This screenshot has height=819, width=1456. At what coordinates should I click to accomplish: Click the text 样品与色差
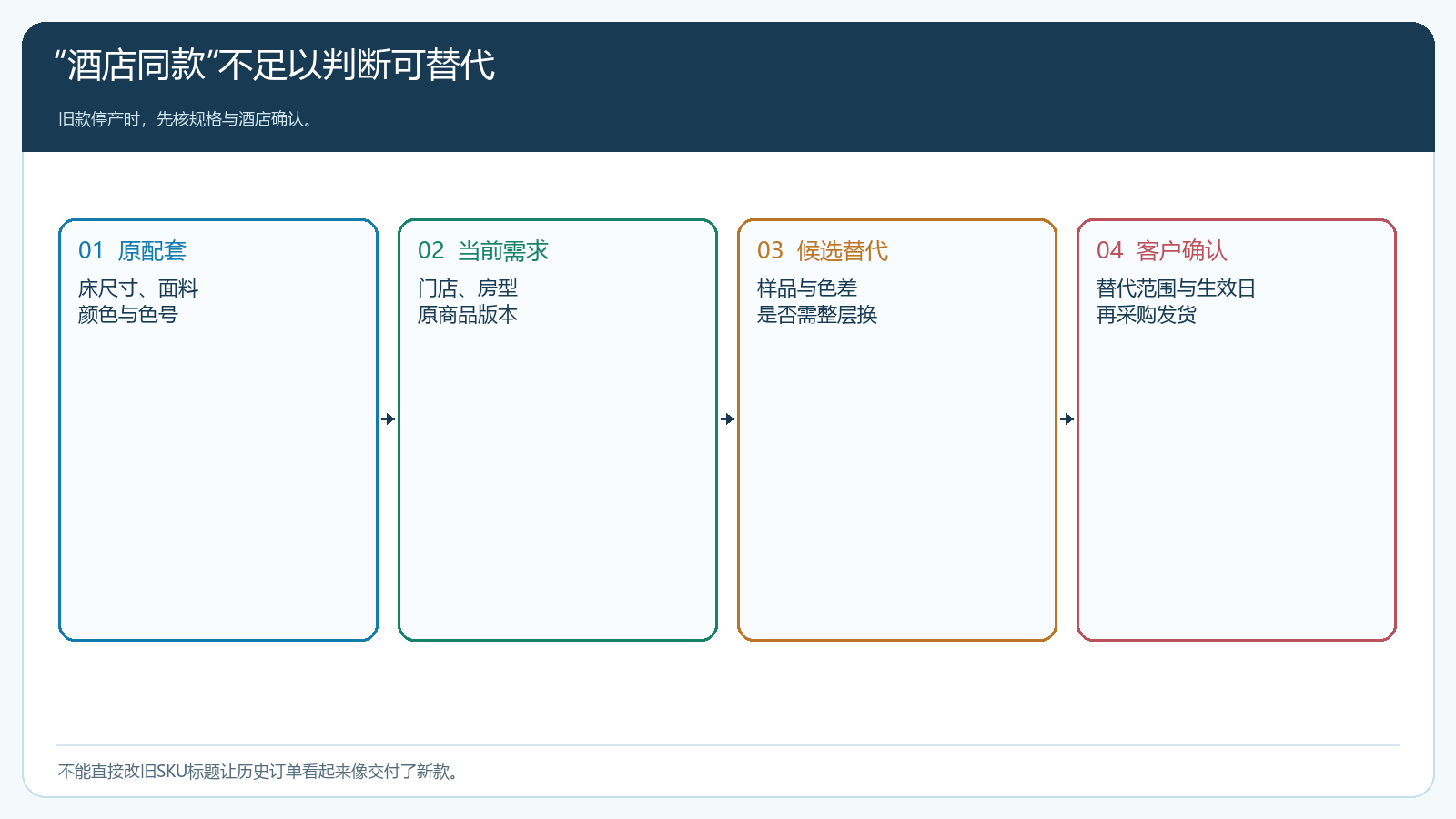pyautogui.click(x=807, y=288)
